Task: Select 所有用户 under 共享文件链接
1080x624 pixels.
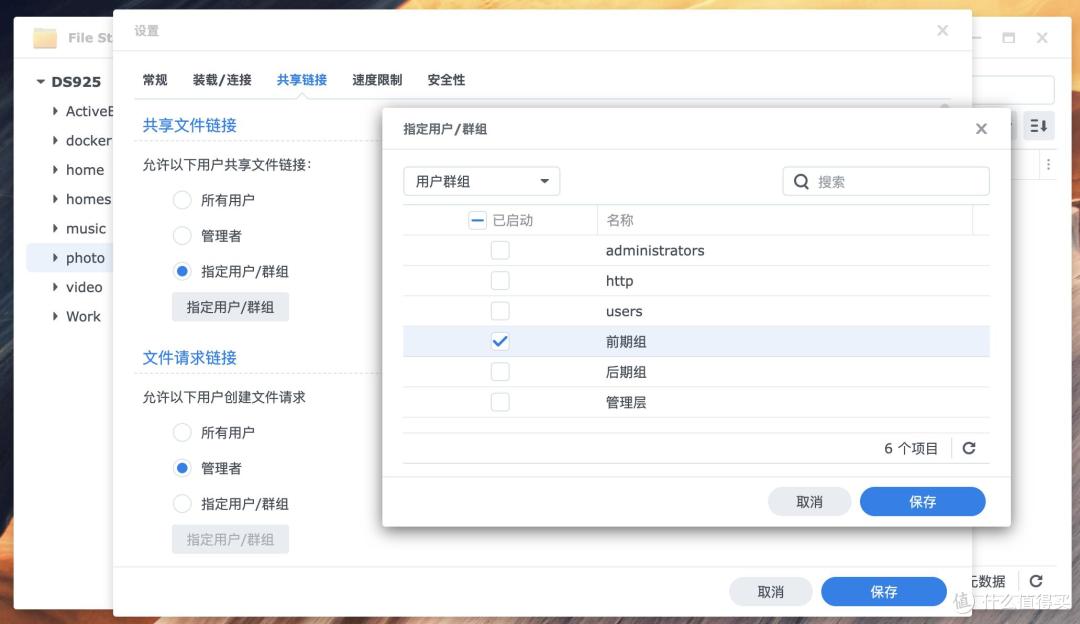Action: [182, 200]
